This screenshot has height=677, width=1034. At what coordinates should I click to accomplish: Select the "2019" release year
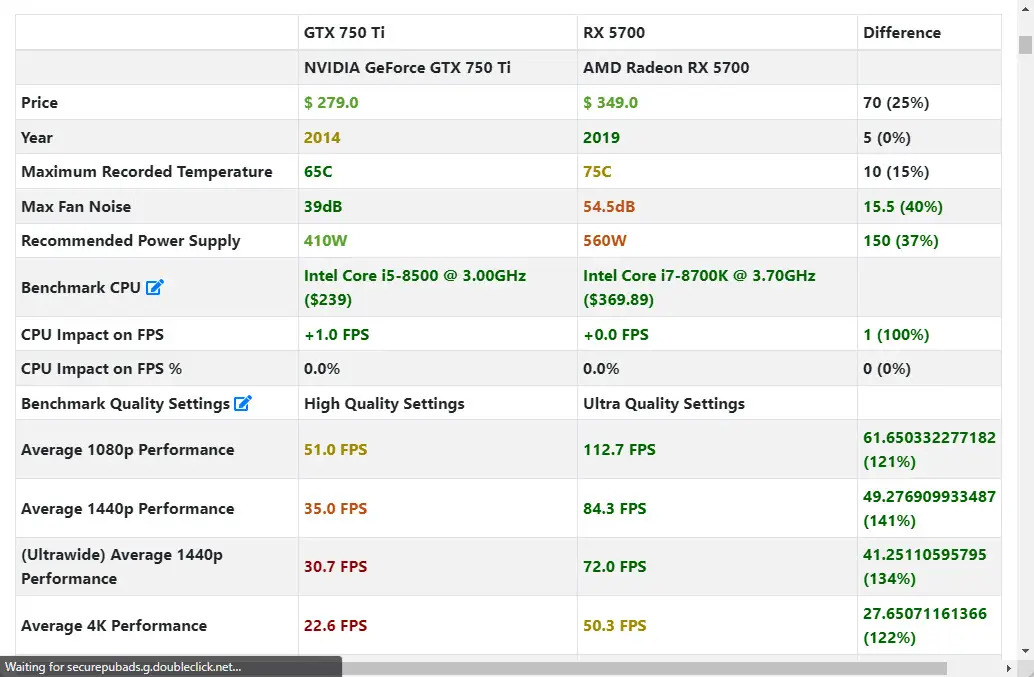601,137
